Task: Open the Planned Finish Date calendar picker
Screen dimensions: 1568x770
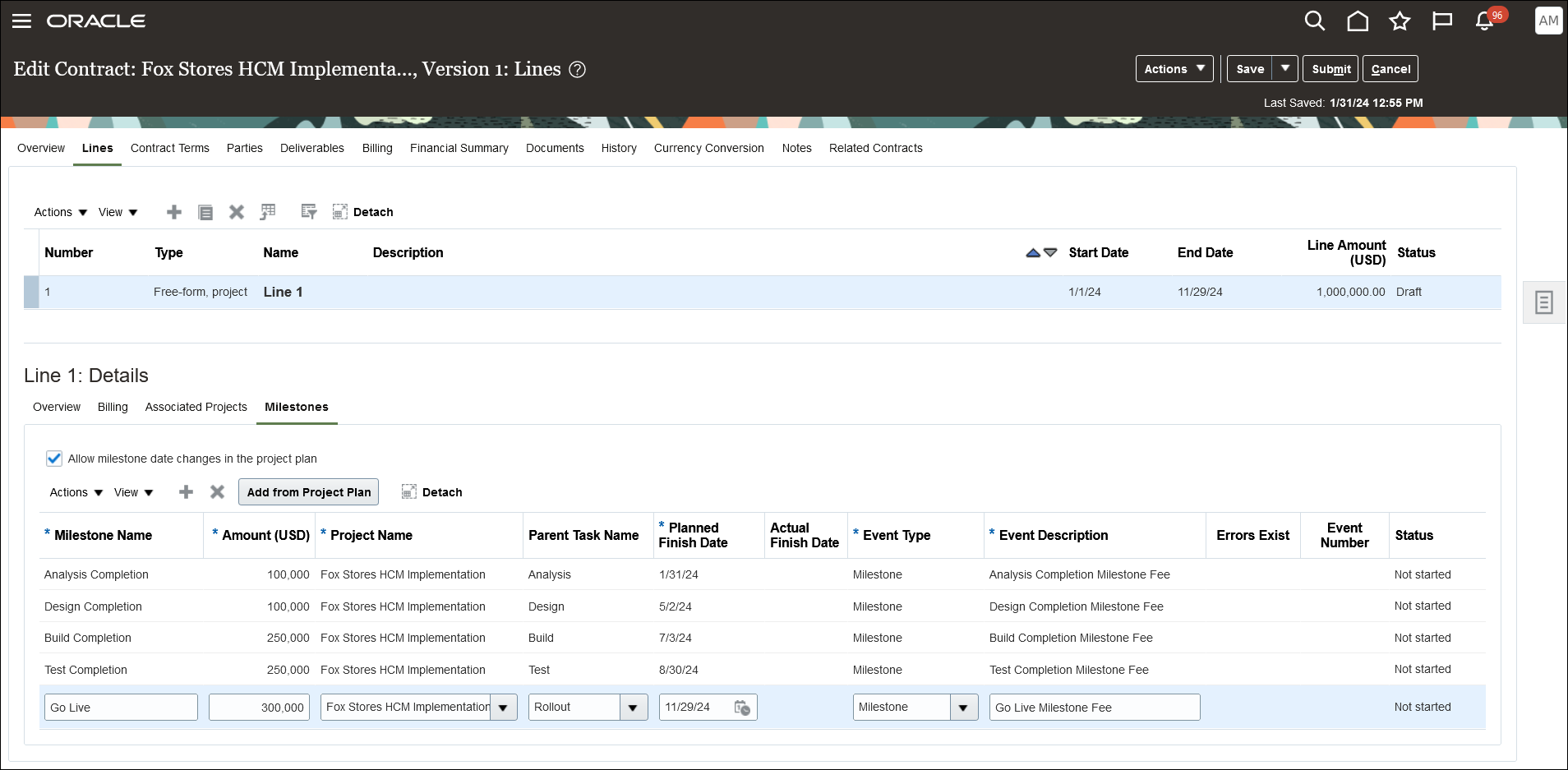Action: pos(742,708)
